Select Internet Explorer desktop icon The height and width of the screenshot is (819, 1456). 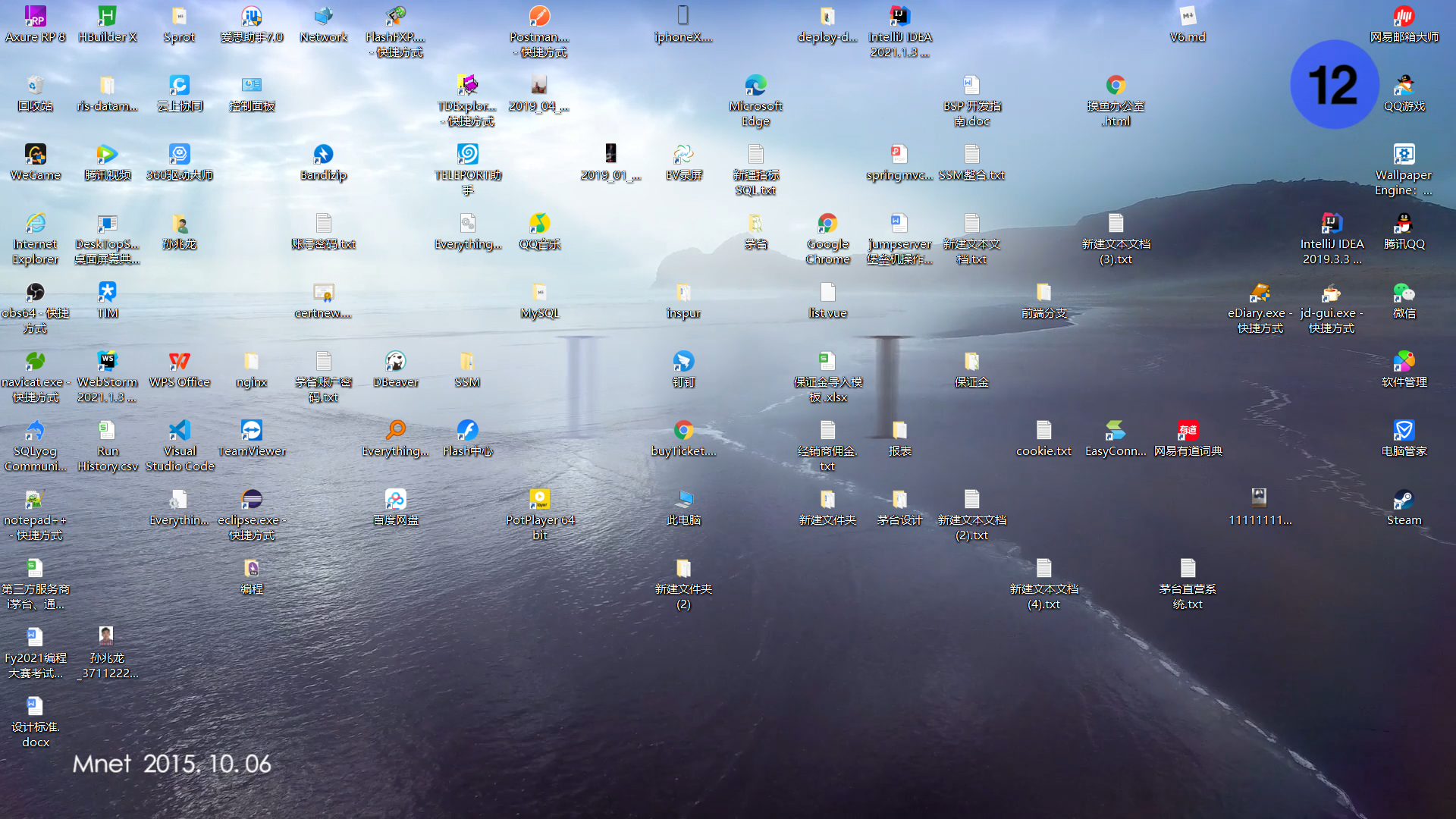pos(35,239)
